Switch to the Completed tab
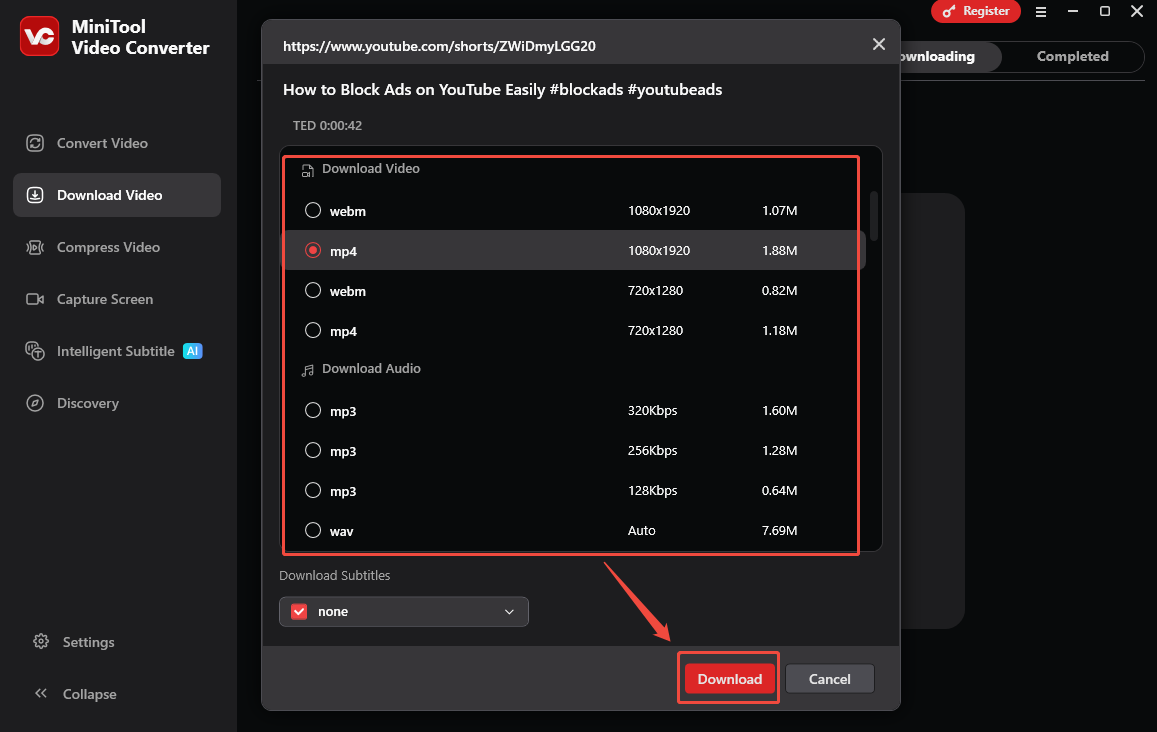This screenshot has height=732, width=1157. 1072,56
